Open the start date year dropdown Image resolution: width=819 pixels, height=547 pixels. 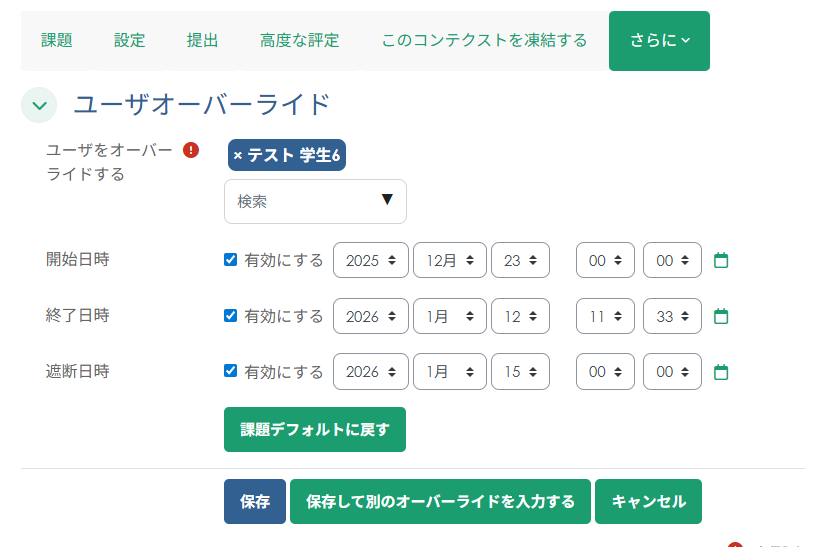point(370,260)
